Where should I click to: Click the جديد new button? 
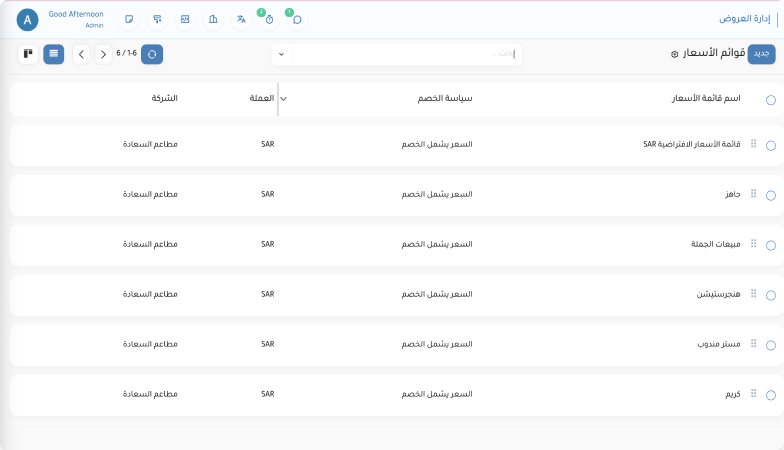coord(761,54)
